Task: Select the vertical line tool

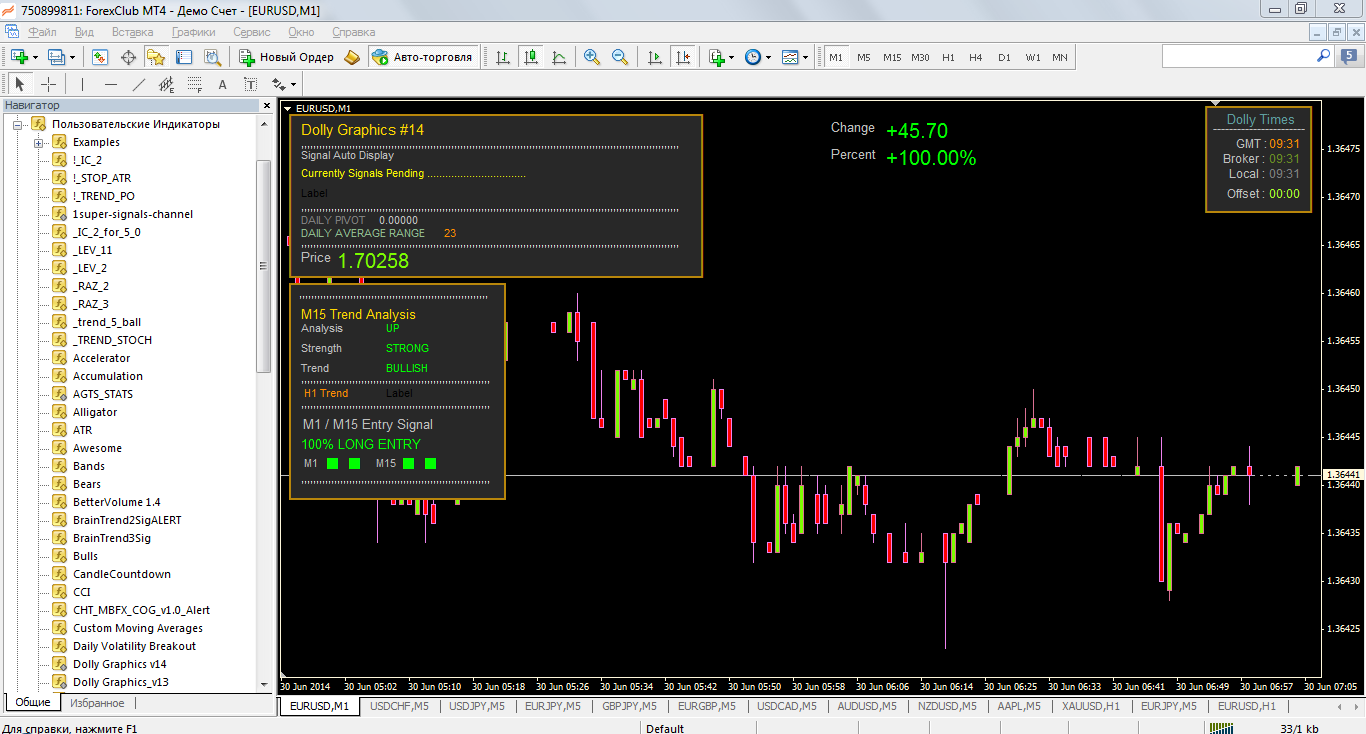Action: click(x=82, y=85)
